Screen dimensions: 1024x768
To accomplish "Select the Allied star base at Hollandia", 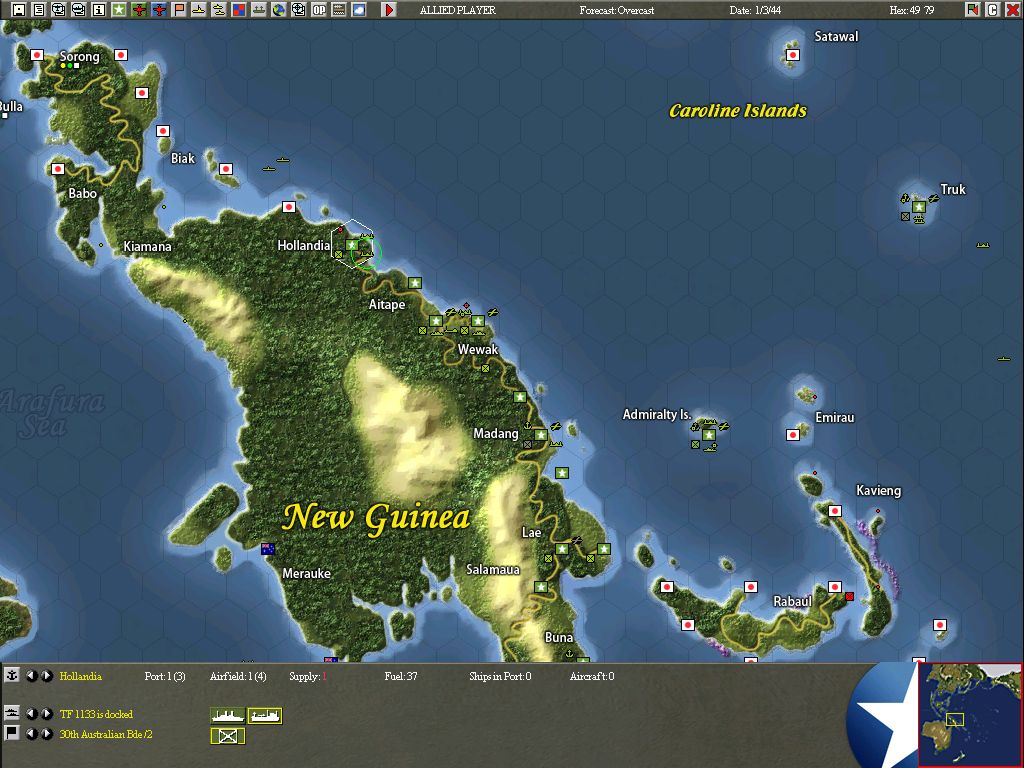I will (x=351, y=245).
